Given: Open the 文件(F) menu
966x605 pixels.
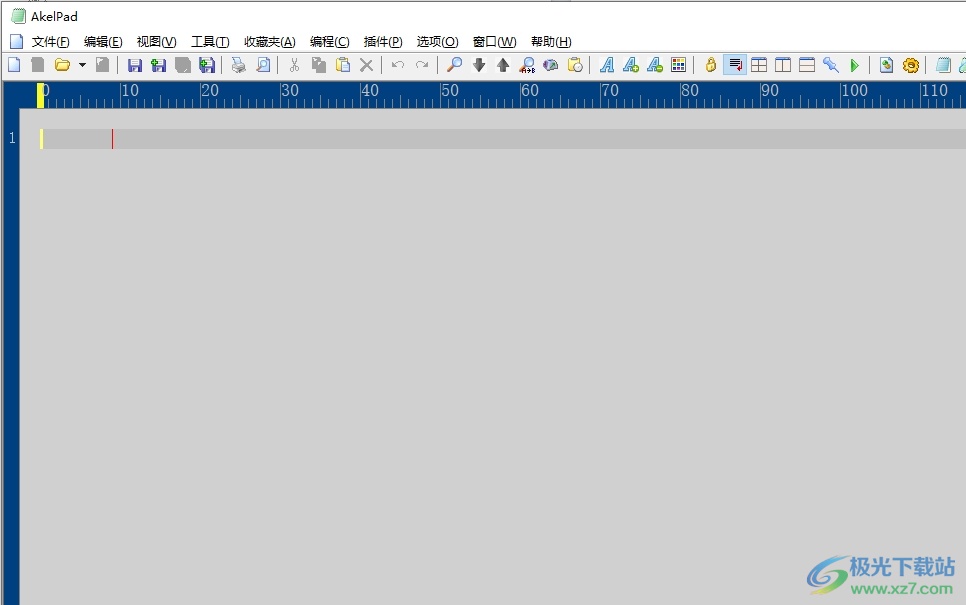Looking at the screenshot, I should pos(51,41).
